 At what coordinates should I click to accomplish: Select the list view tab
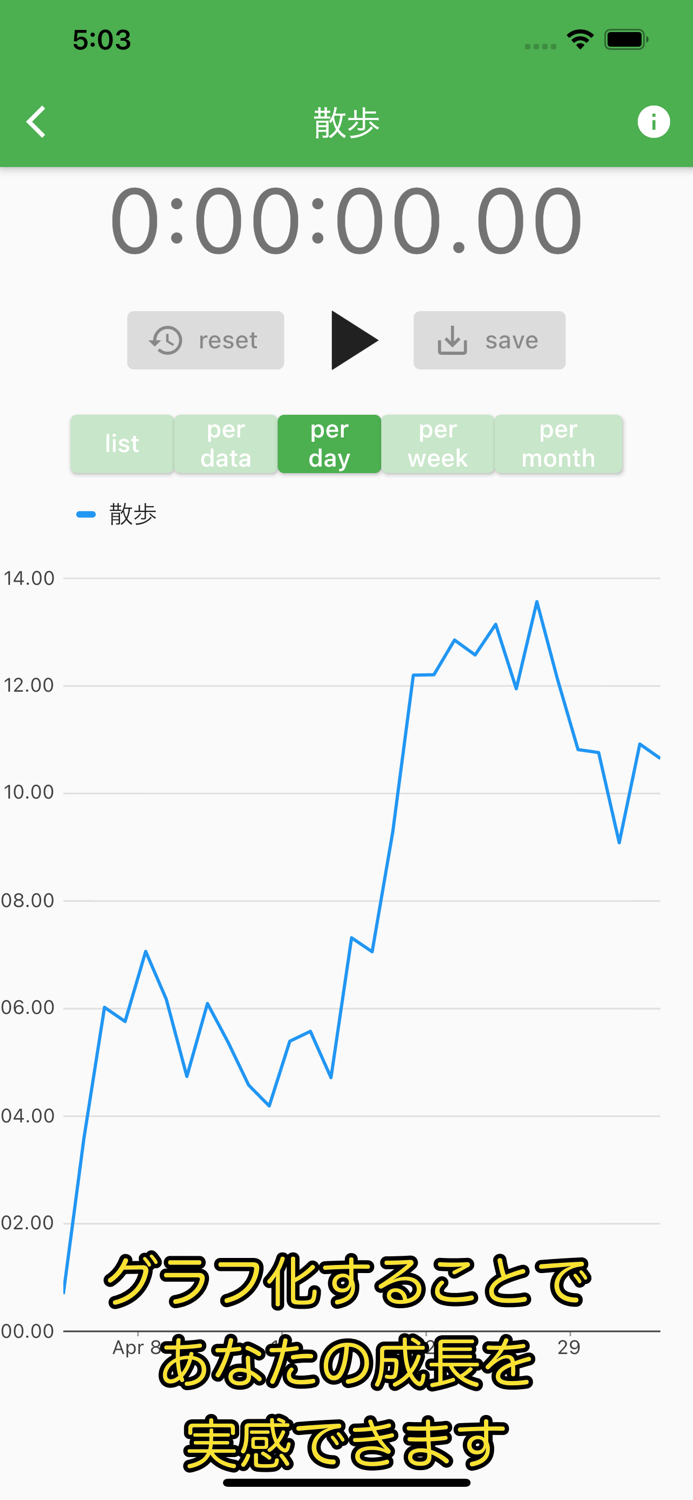[122, 444]
